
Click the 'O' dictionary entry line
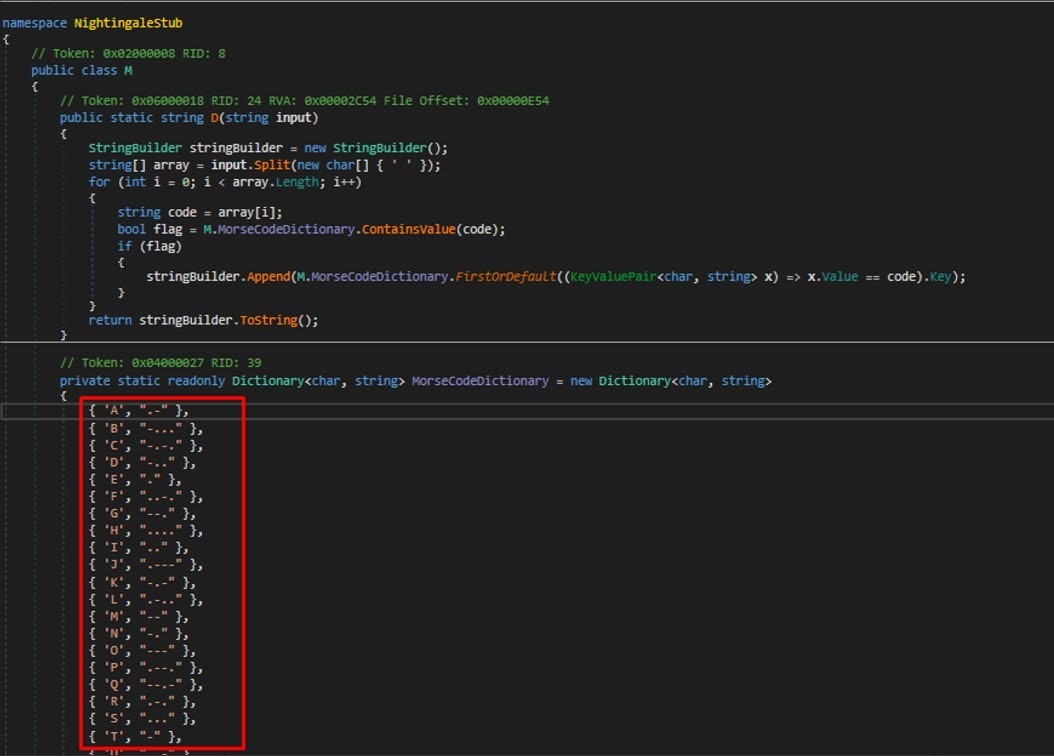[141, 650]
